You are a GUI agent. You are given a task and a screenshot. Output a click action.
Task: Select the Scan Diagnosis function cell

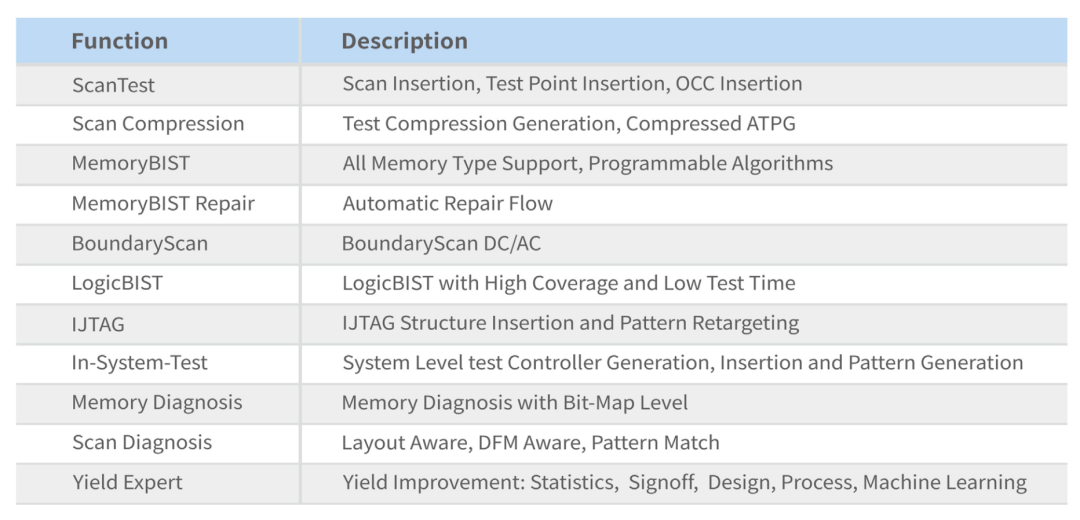[x=142, y=442]
